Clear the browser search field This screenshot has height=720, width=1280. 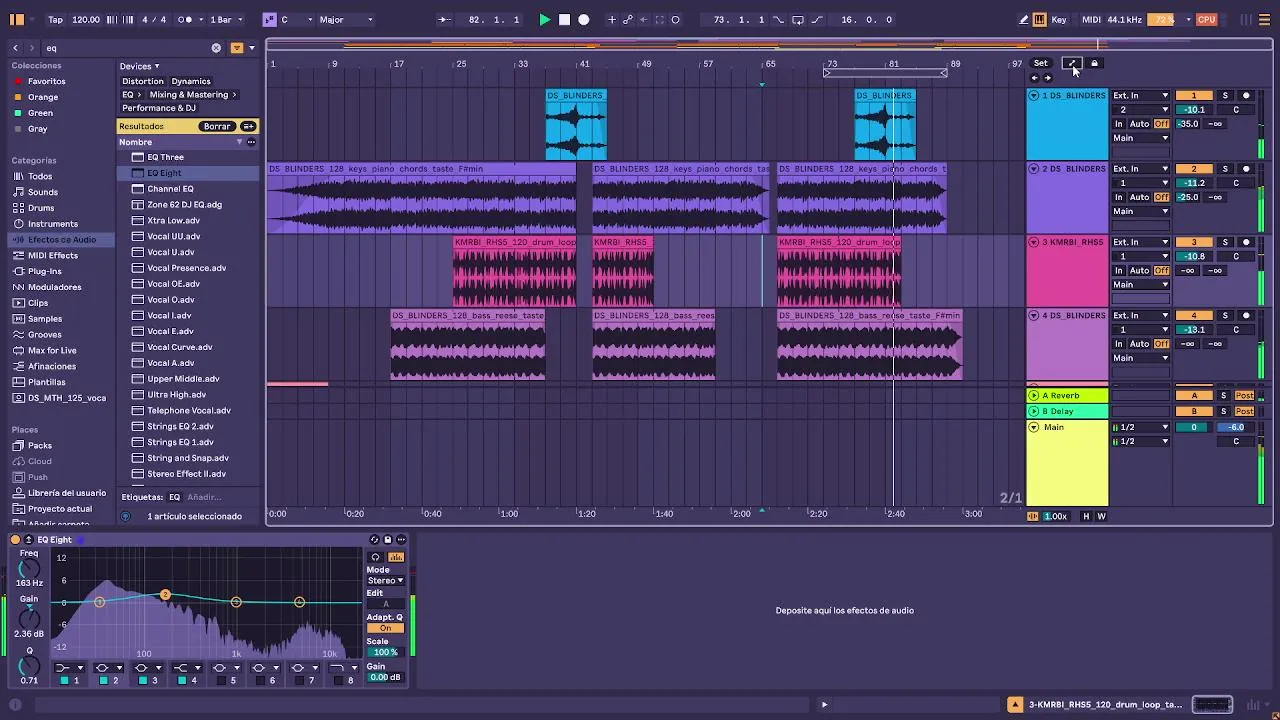[216, 47]
